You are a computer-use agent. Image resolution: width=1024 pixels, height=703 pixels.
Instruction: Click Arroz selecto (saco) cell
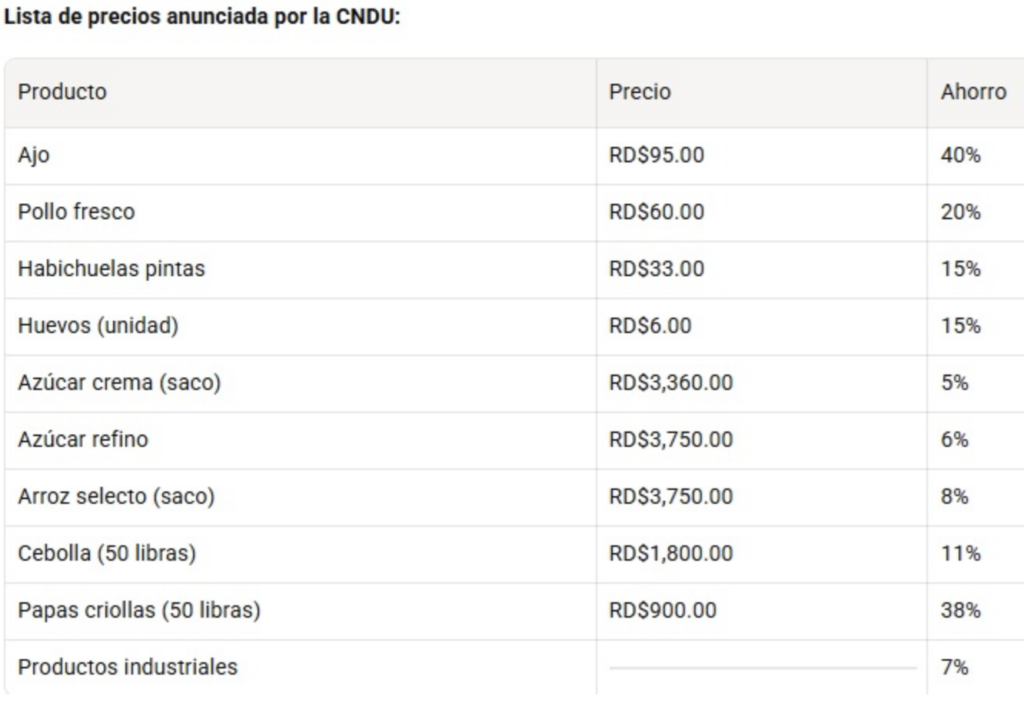click(x=116, y=496)
